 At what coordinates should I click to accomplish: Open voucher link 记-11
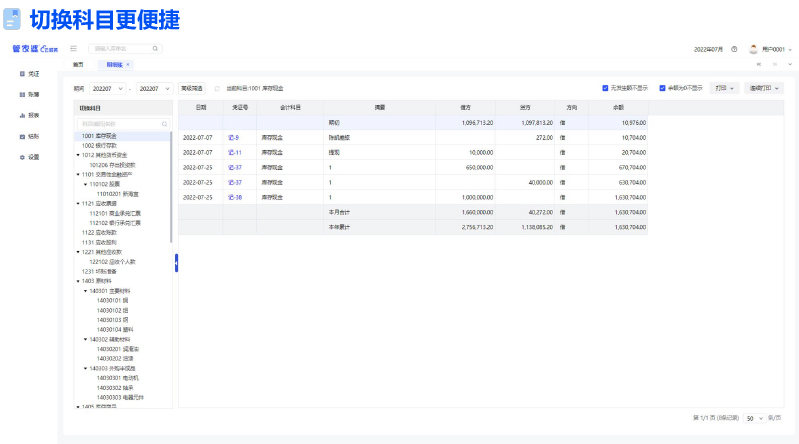click(235, 152)
